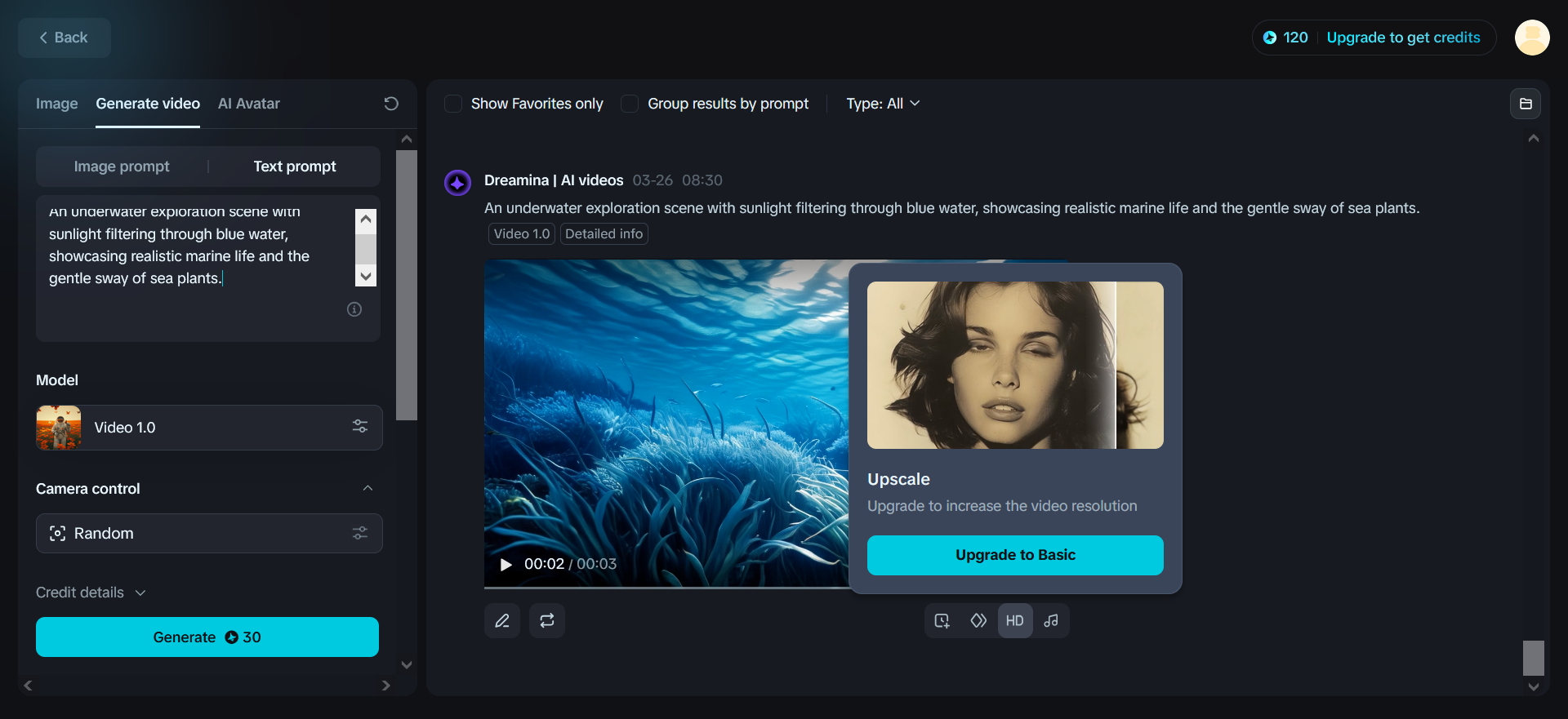Click the prompt info icon

(x=354, y=309)
